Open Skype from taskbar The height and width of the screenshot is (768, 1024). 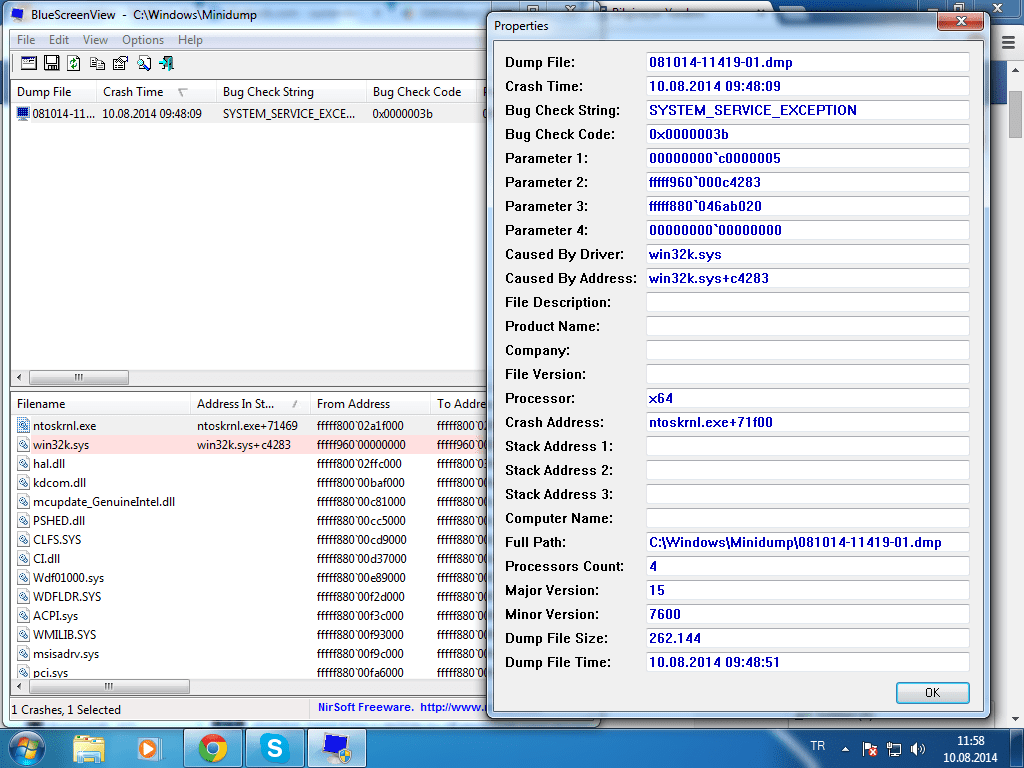(x=275, y=748)
